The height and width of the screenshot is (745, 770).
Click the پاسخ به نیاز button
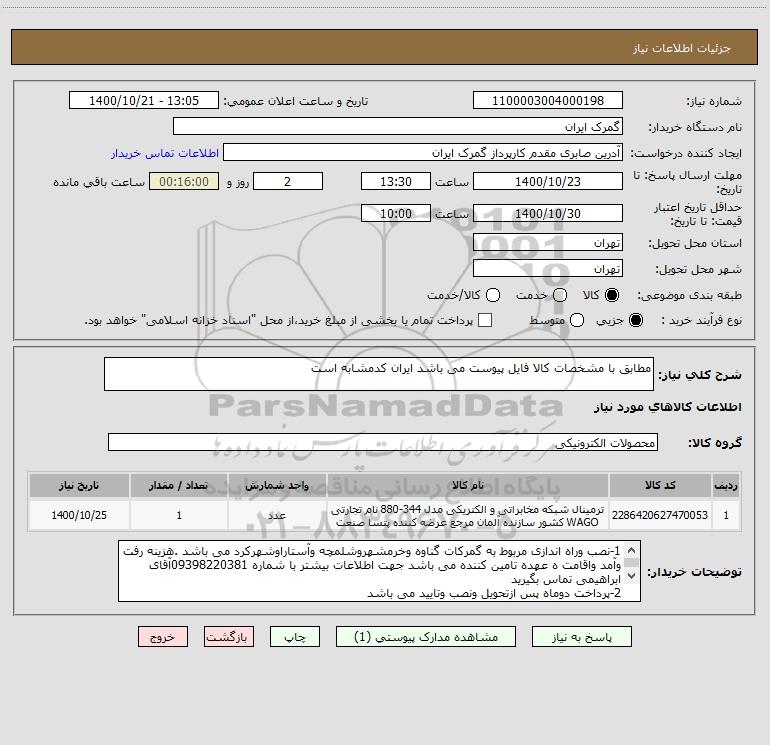click(582, 636)
